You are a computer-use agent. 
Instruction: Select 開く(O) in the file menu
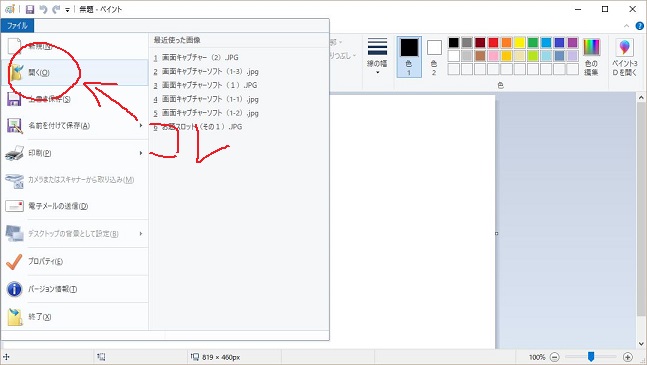(75, 73)
